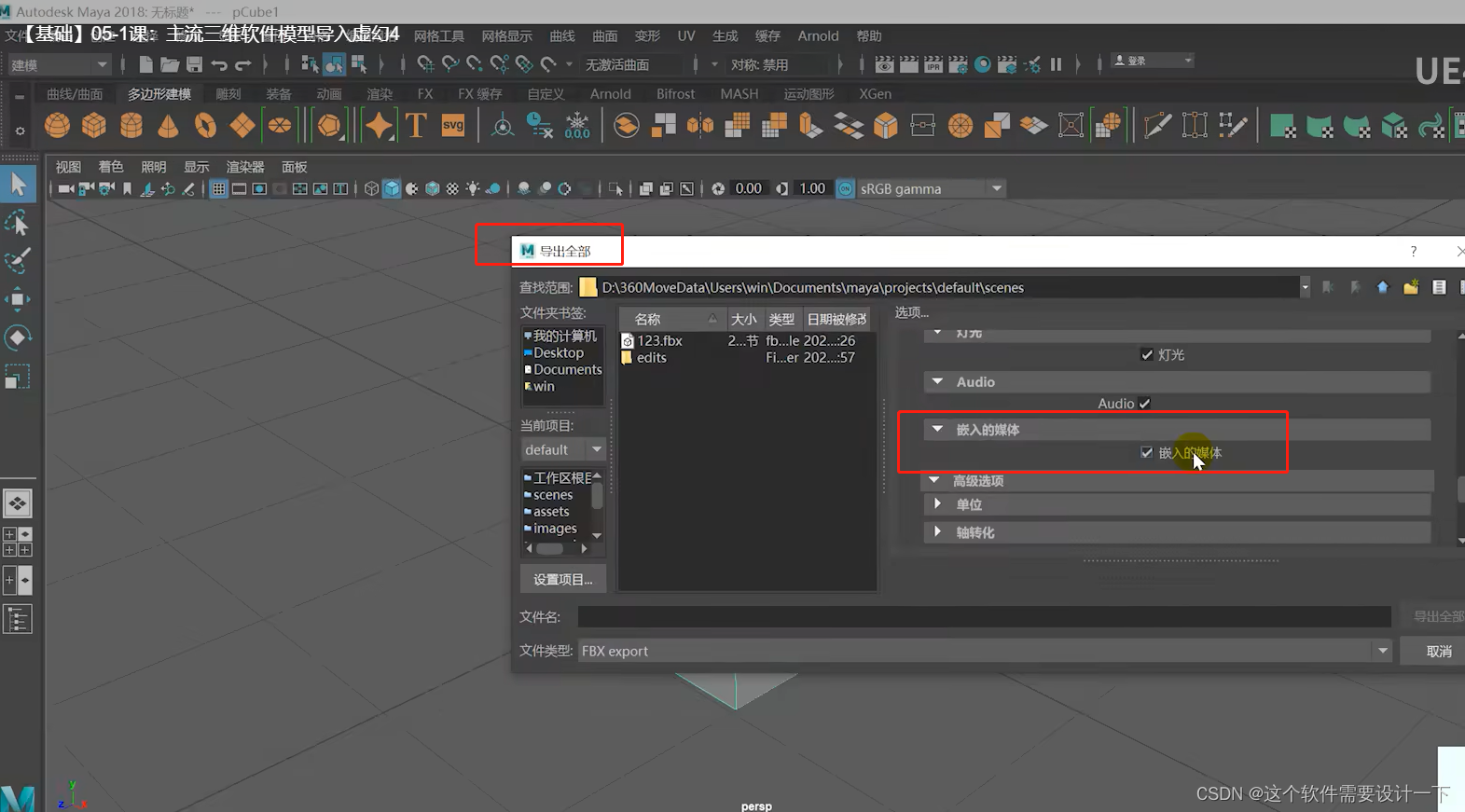Select the Paint selection brush tool
Viewport: 1465px width, 812px height.
click(18, 261)
